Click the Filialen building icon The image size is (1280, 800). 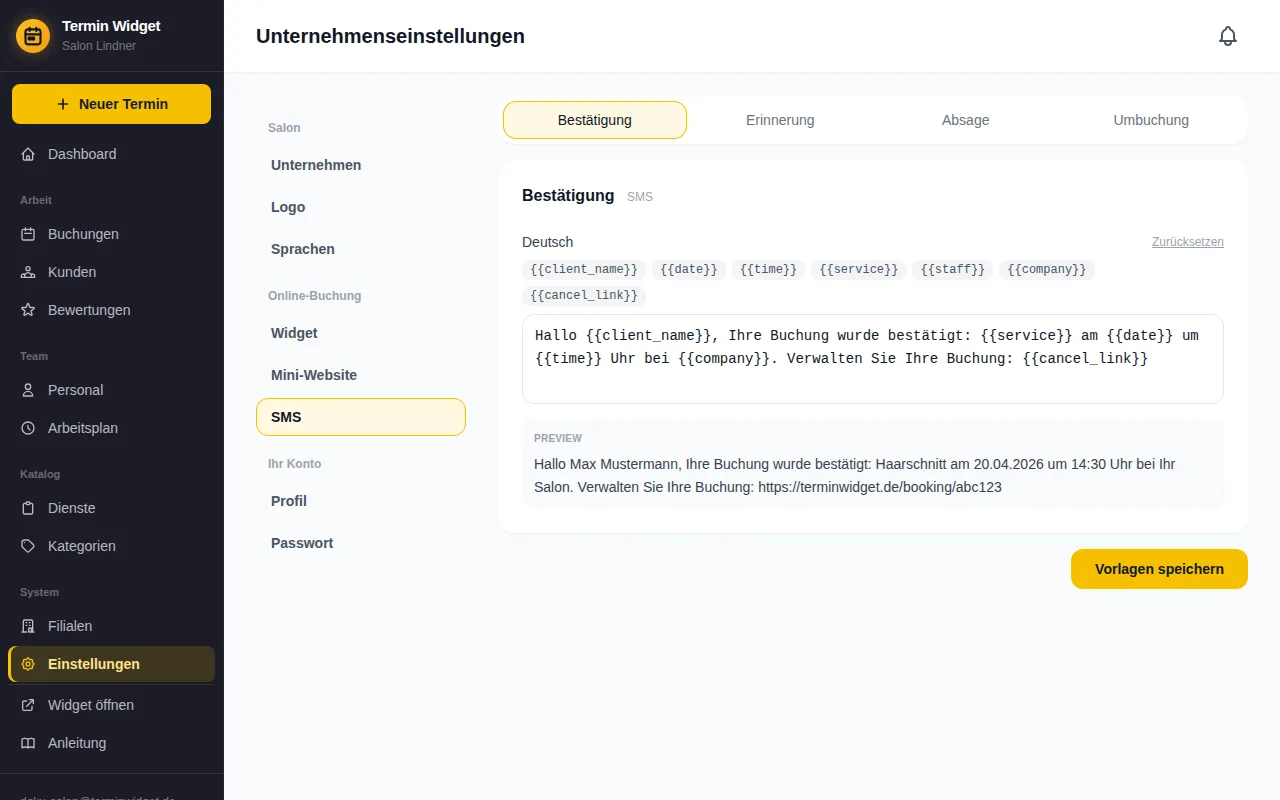pyautogui.click(x=28, y=626)
